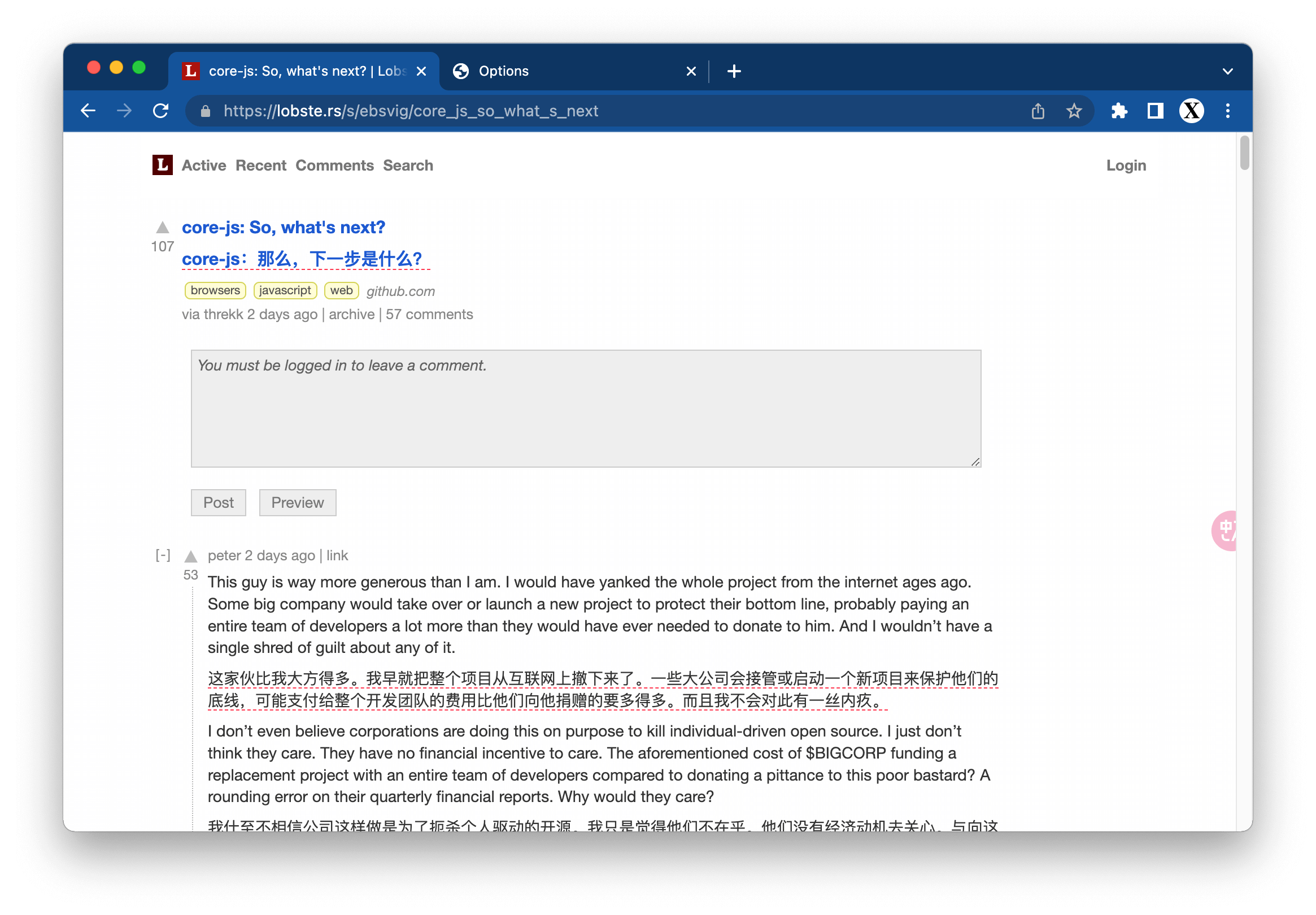1316x915 pixels.
Task: Click the Lobsters logo icon
Action: click(x=162, y=165)
